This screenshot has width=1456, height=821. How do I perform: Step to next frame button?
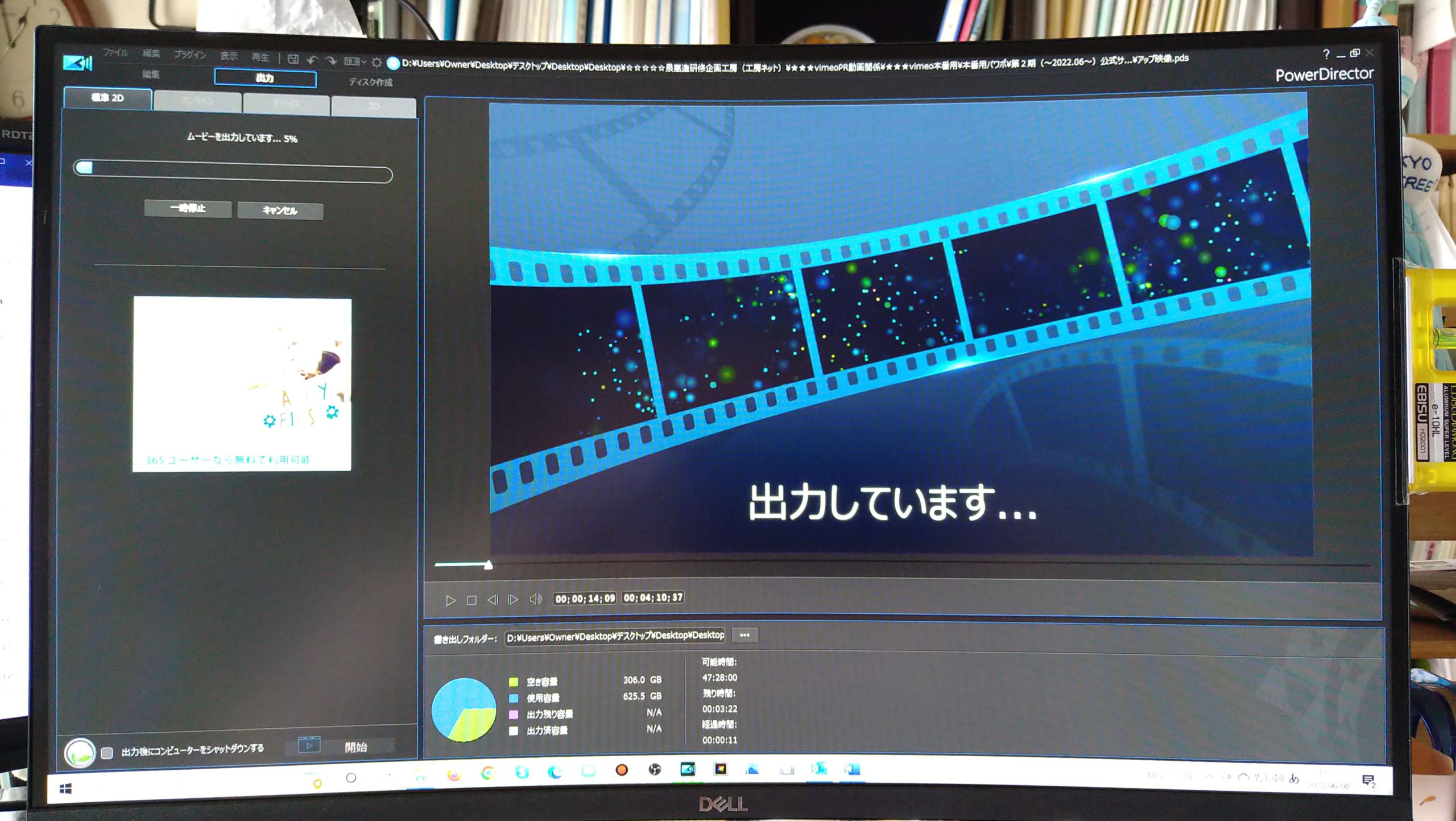pos(513,600)
